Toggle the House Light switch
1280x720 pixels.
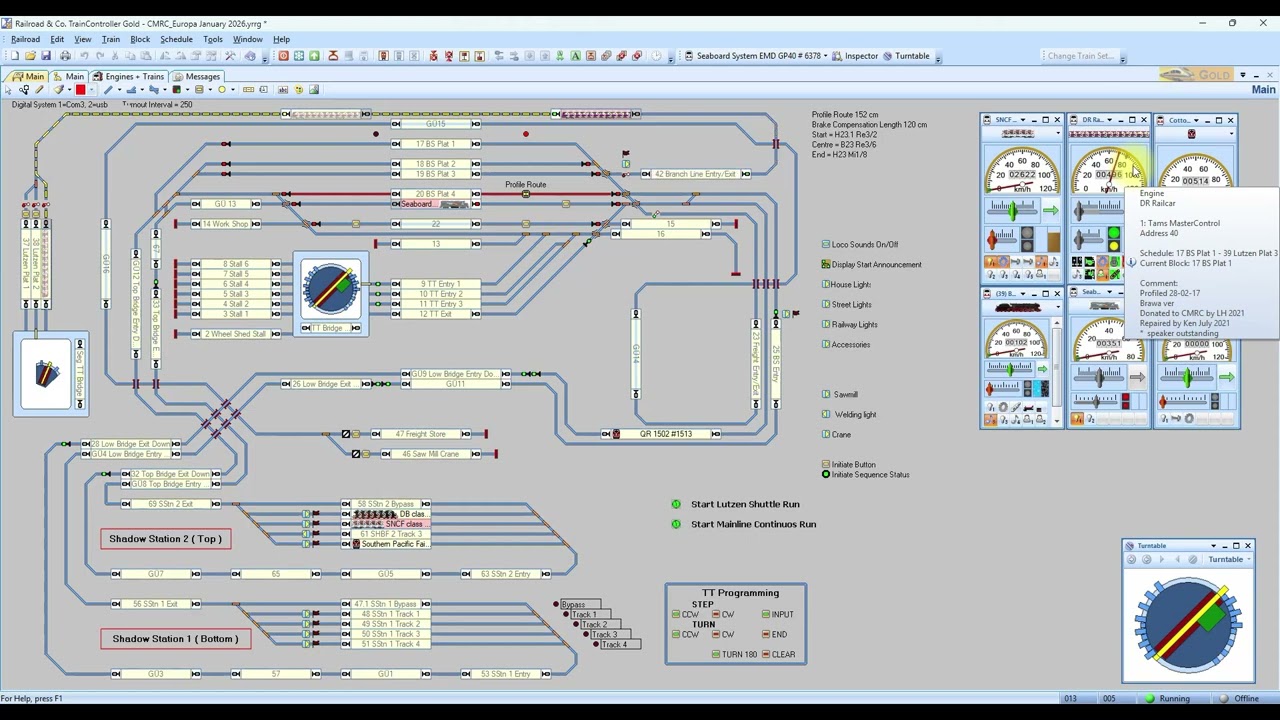[x=826, y=284]
